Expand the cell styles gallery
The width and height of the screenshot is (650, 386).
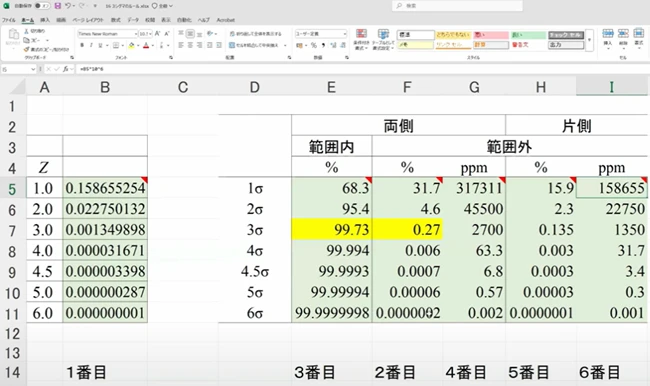pyautogui.click(x=589, y=40)
